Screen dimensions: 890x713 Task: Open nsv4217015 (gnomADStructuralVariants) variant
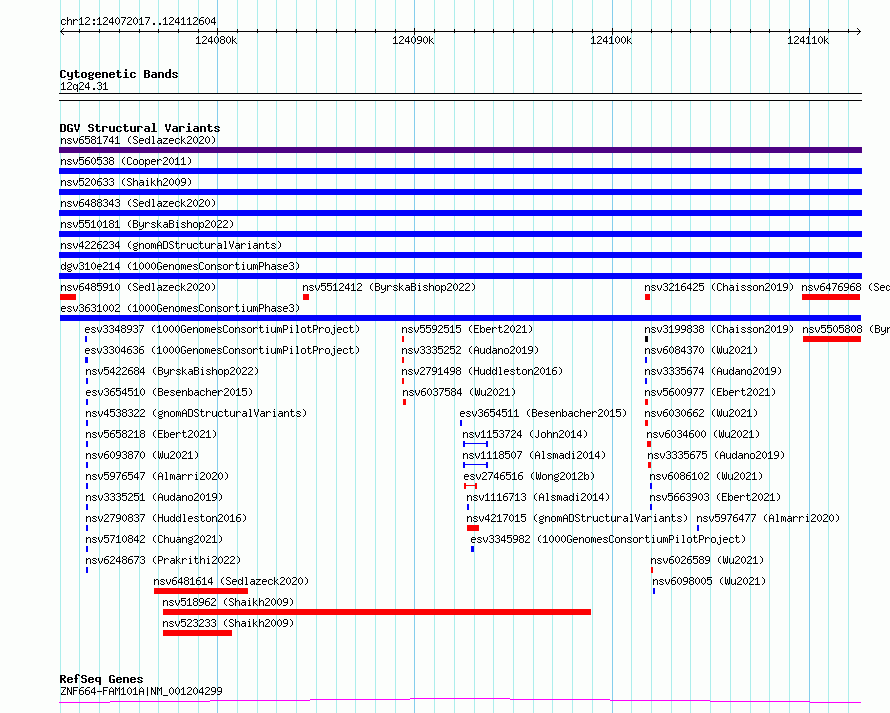(577, 518)
